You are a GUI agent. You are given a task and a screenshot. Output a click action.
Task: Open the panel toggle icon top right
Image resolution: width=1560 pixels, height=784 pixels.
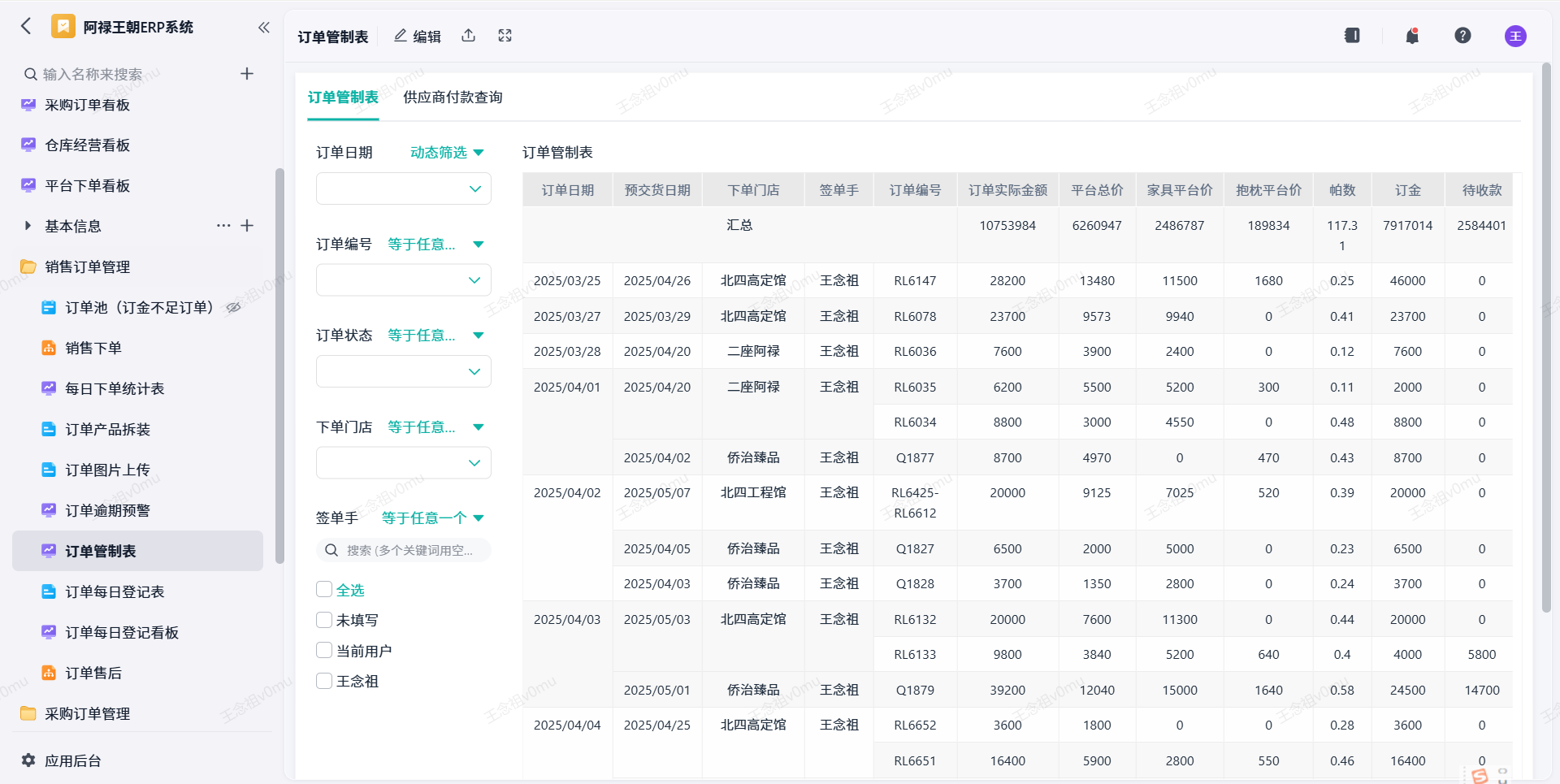(1352, 36)
